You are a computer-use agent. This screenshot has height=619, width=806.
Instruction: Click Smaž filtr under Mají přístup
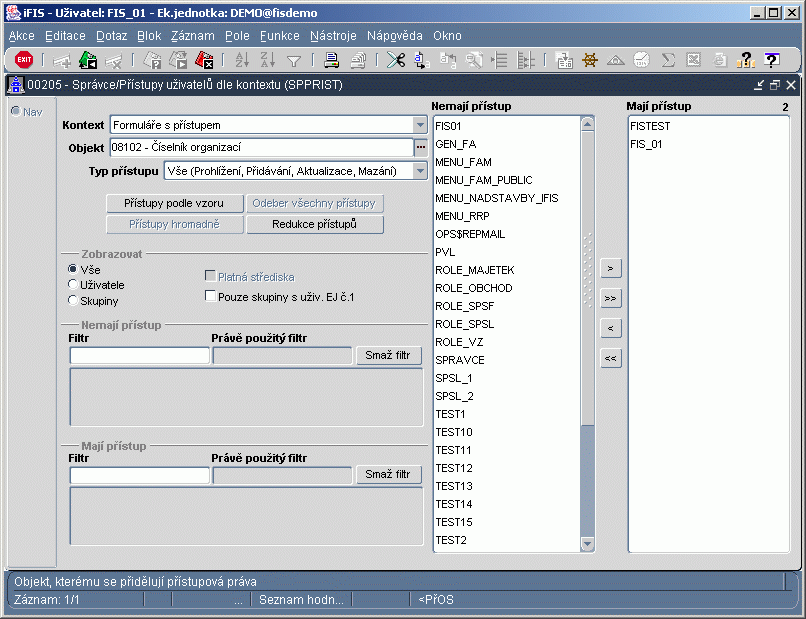(x=389, y=474)
